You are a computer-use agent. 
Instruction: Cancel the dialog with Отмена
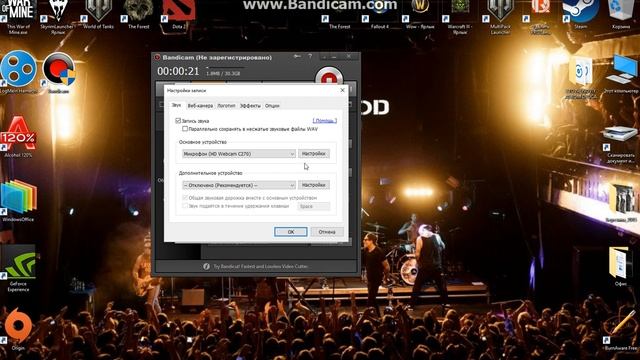[x=327, y=232]
